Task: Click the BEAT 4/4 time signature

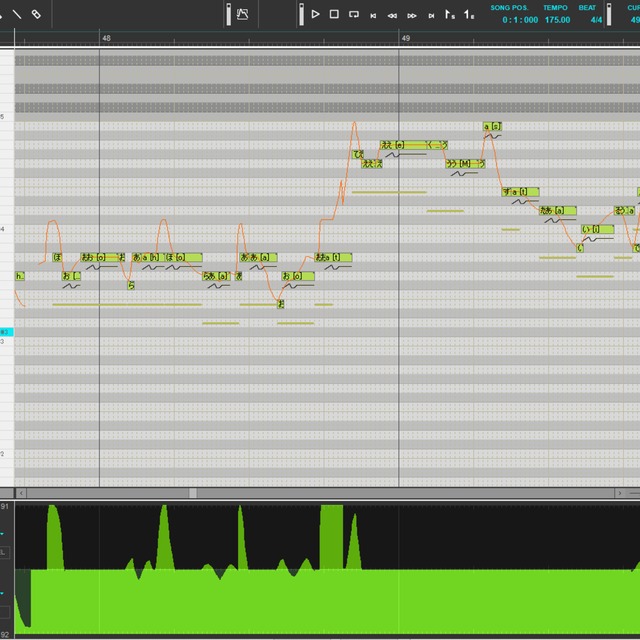Action: [x=596, y=19]
